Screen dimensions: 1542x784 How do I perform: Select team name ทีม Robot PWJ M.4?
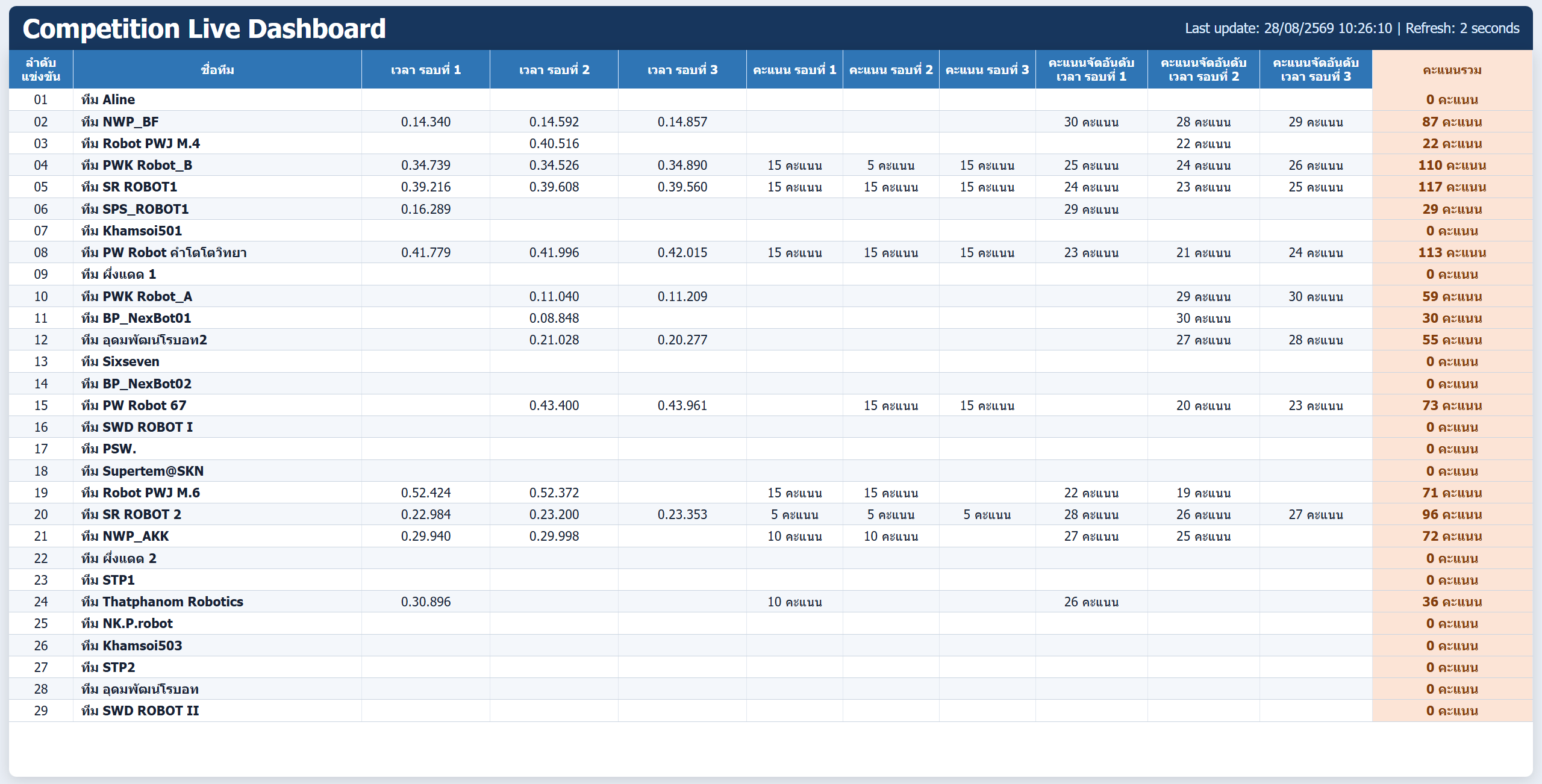(140, 143)
